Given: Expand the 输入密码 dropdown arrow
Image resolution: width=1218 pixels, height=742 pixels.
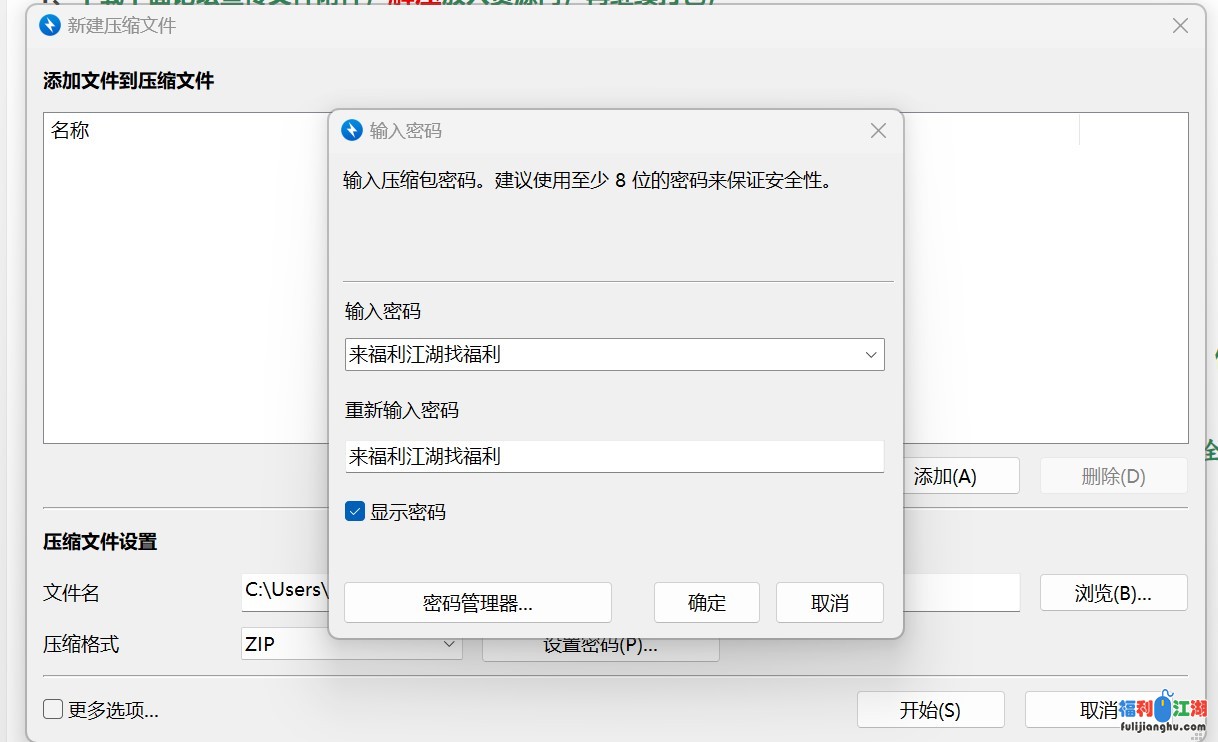Looking at the screenshot, I should pos(871,355).
